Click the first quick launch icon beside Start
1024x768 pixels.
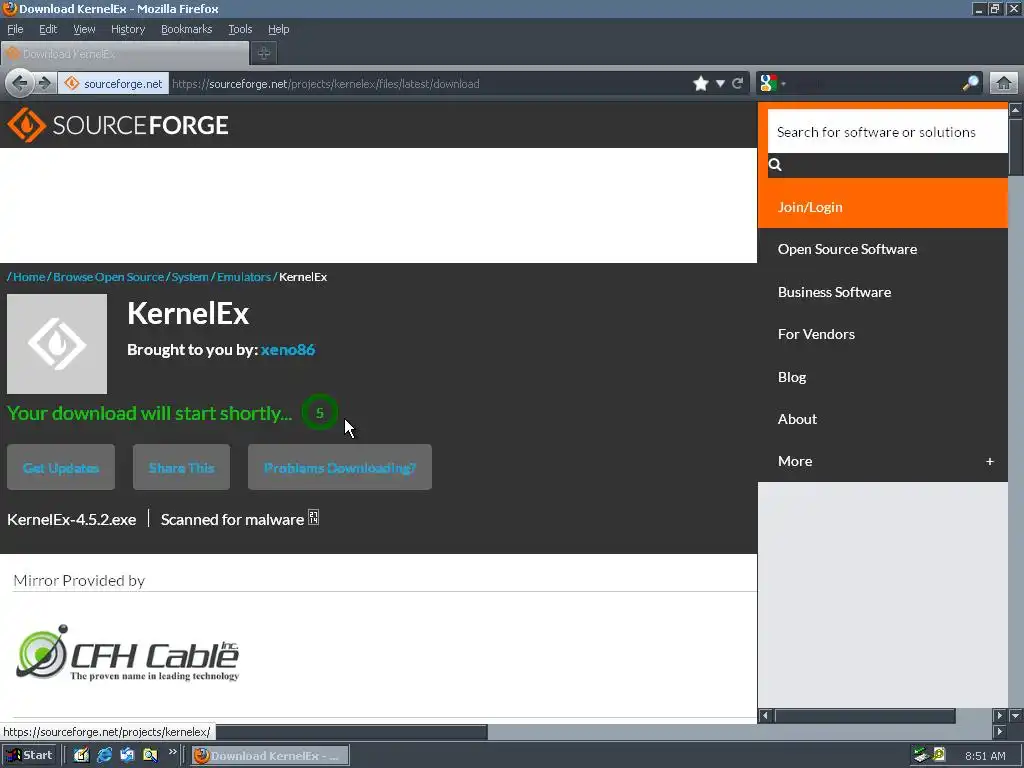coord(81,756)
